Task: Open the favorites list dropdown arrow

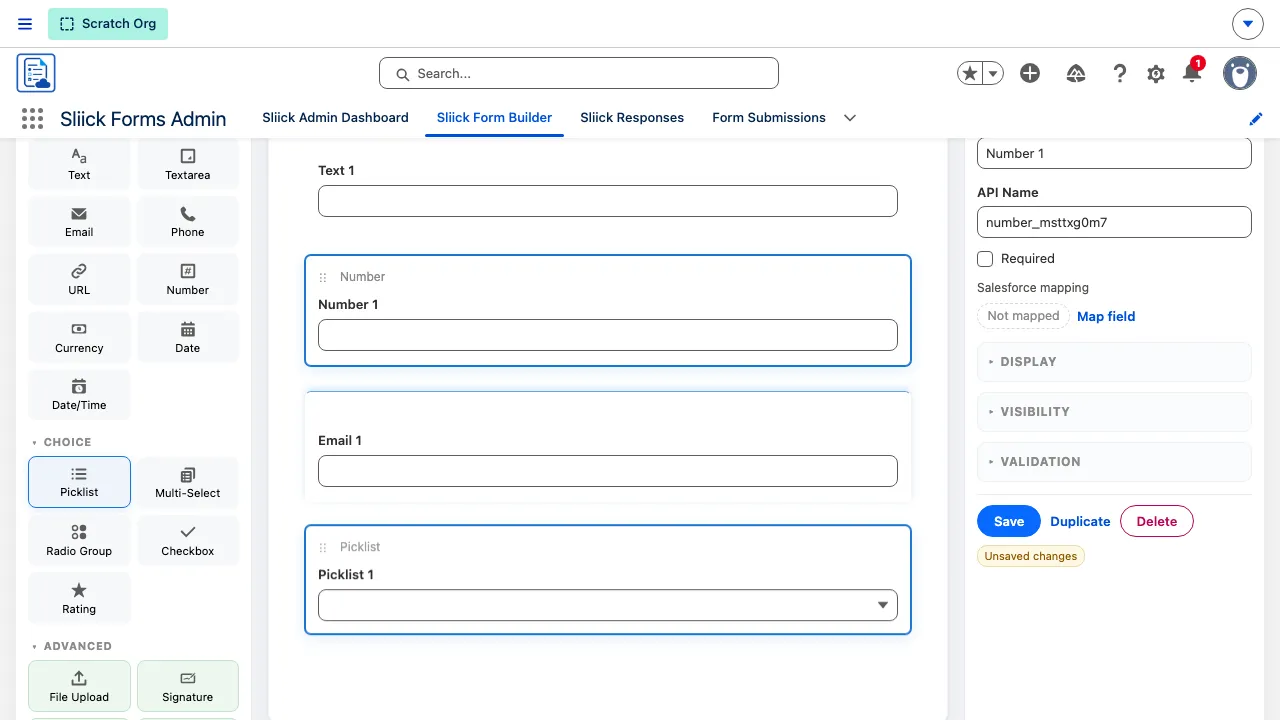Action: 994,73
